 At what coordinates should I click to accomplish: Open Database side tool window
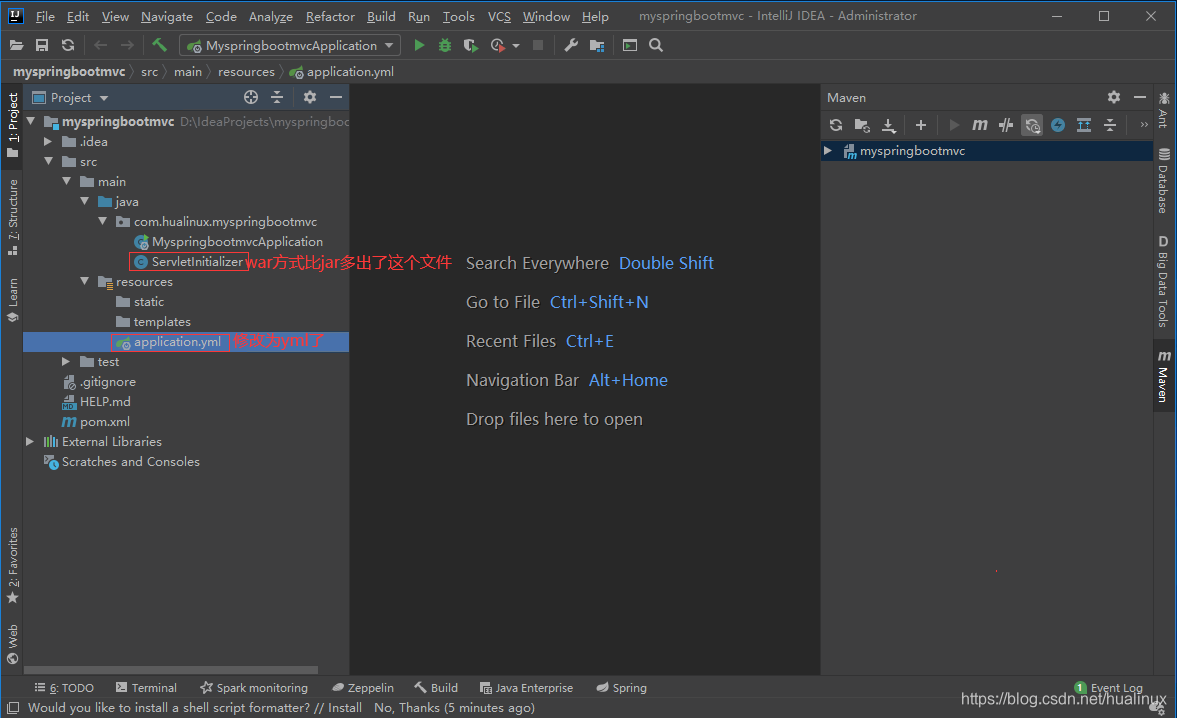pyautogui.click(x=1163, y=180)
